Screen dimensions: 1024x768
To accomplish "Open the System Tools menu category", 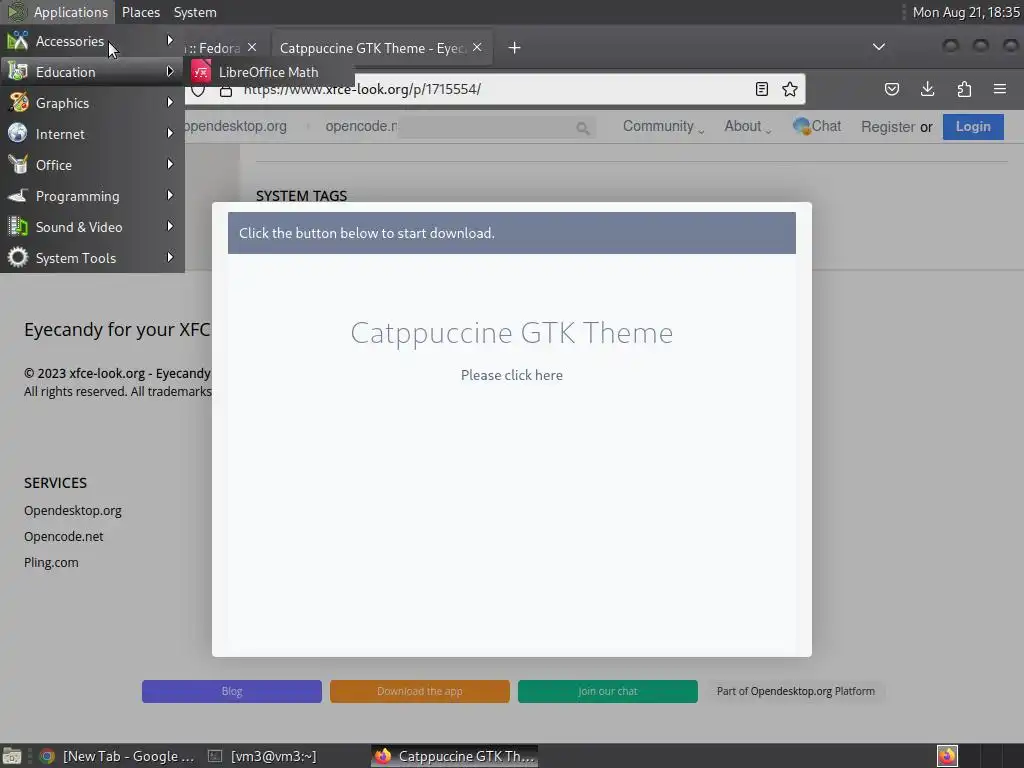I will point(92,258).
